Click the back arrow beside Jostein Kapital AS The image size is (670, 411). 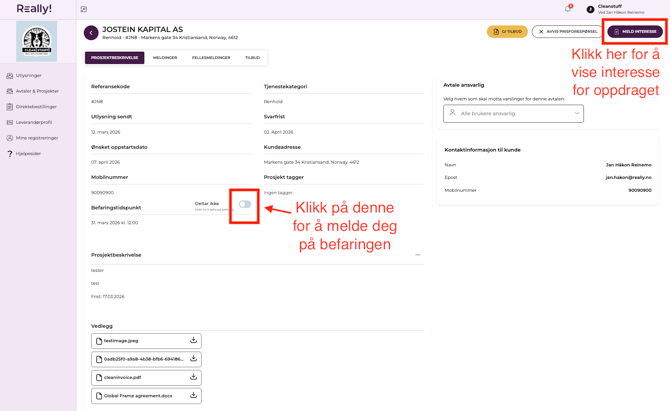[91, 33]
